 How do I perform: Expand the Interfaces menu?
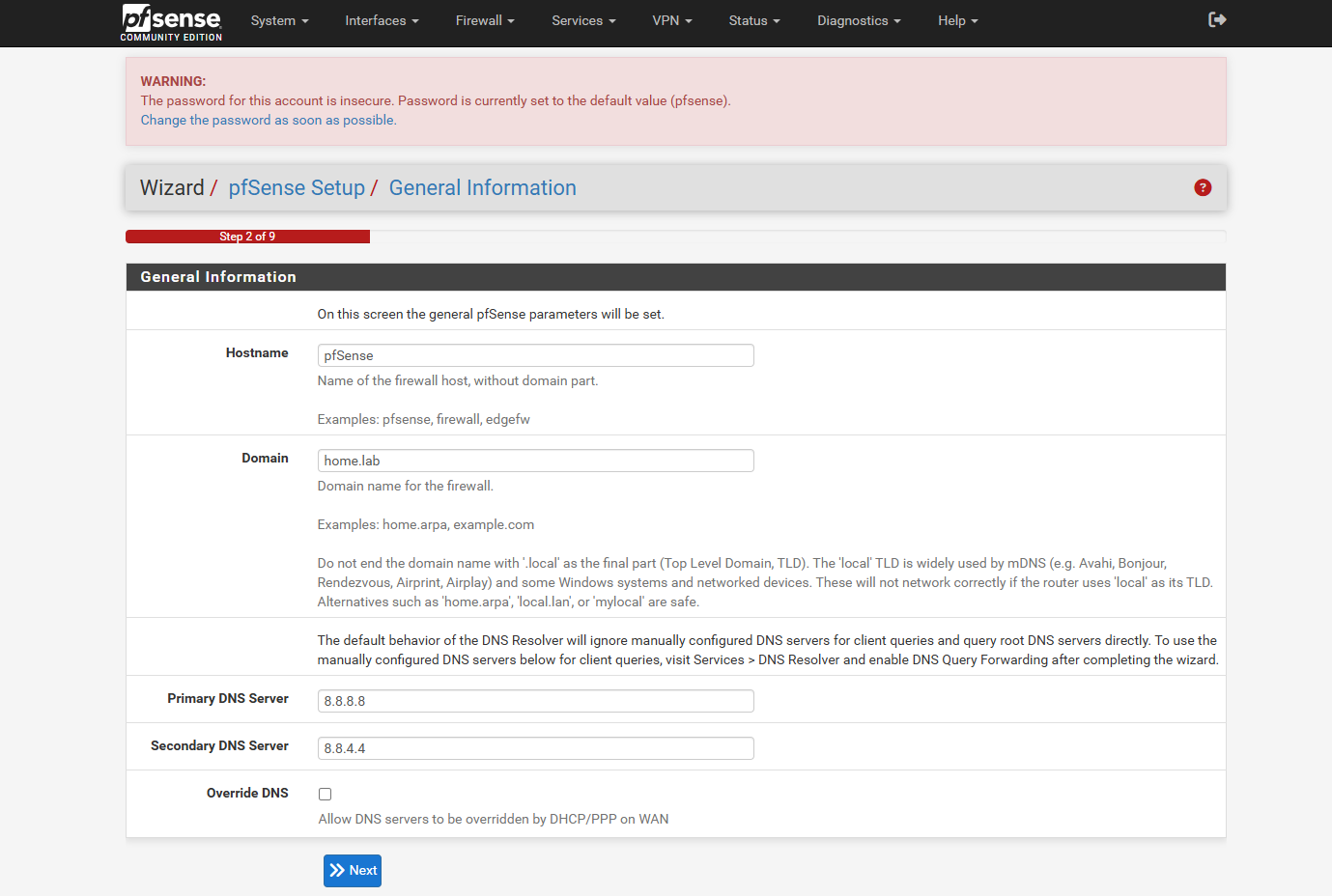[x=382, y=20]
